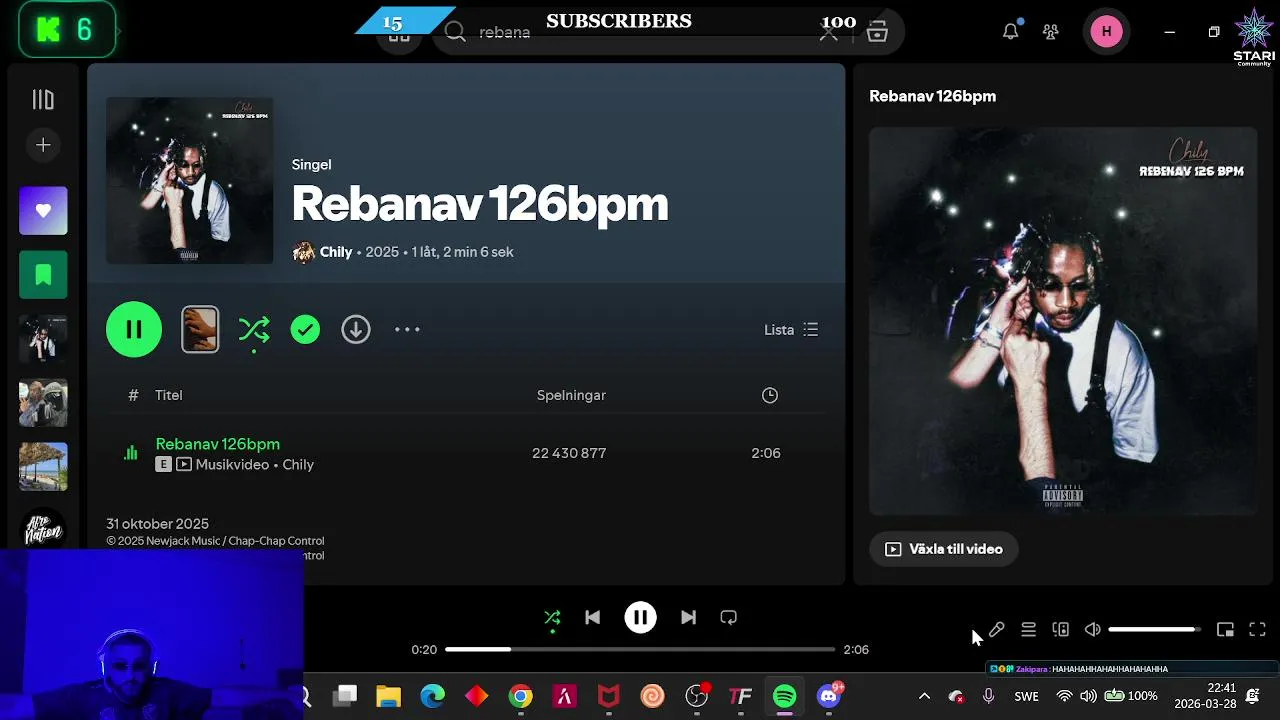
Task: Open the Lista view dropdown
Action: pyautogui.click(x=791, y=329)
